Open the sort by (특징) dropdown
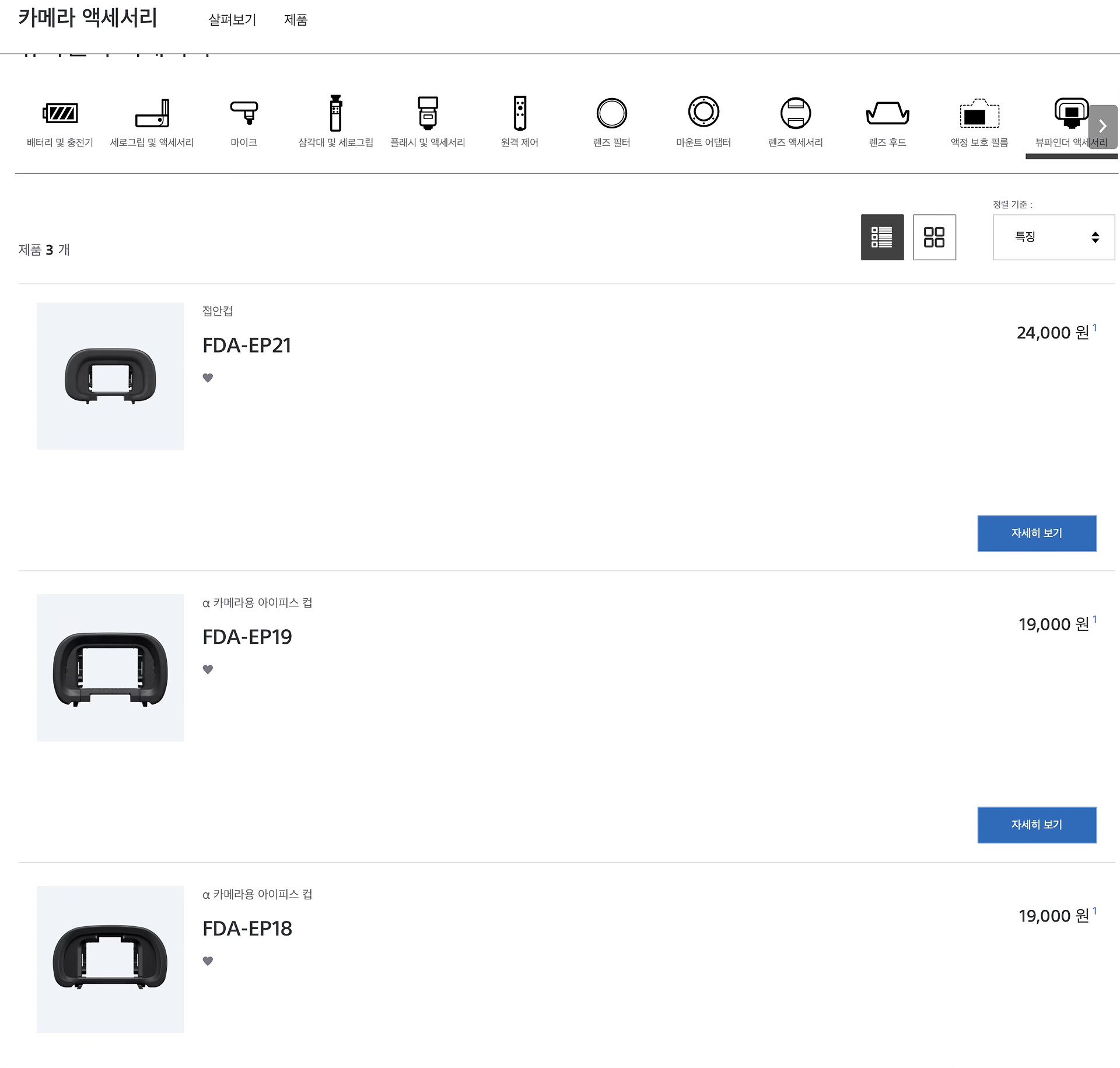 point(1053,237)
